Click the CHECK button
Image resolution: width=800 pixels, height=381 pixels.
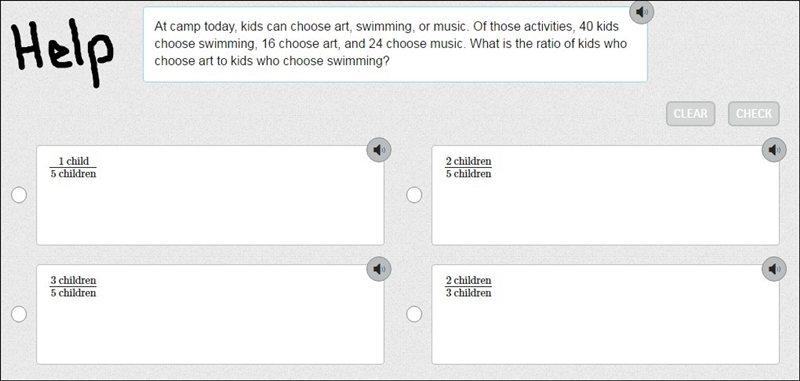[x=754, y=114]
